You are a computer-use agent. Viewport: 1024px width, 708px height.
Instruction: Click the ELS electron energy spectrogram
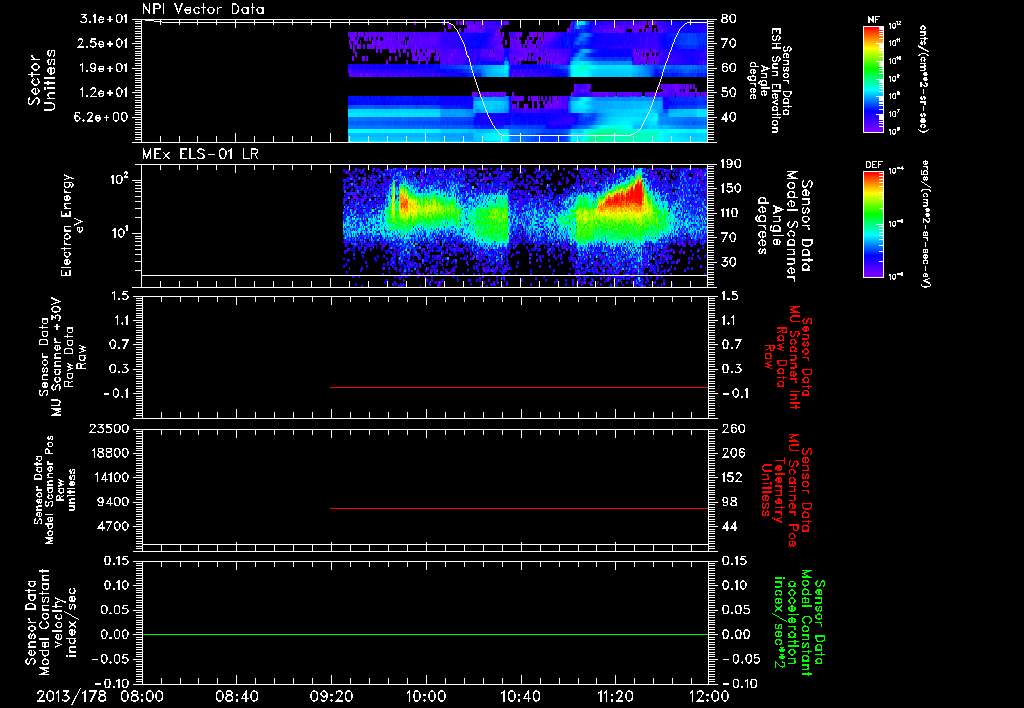[x=525, y=227]
